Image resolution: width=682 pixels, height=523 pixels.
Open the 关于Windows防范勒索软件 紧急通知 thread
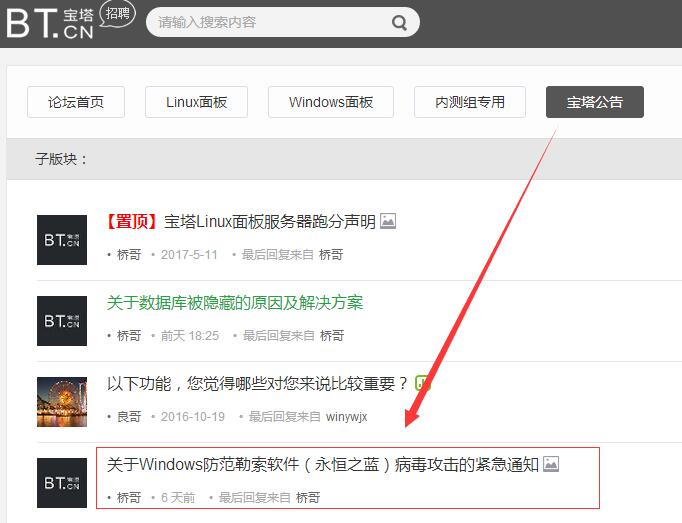323,465
